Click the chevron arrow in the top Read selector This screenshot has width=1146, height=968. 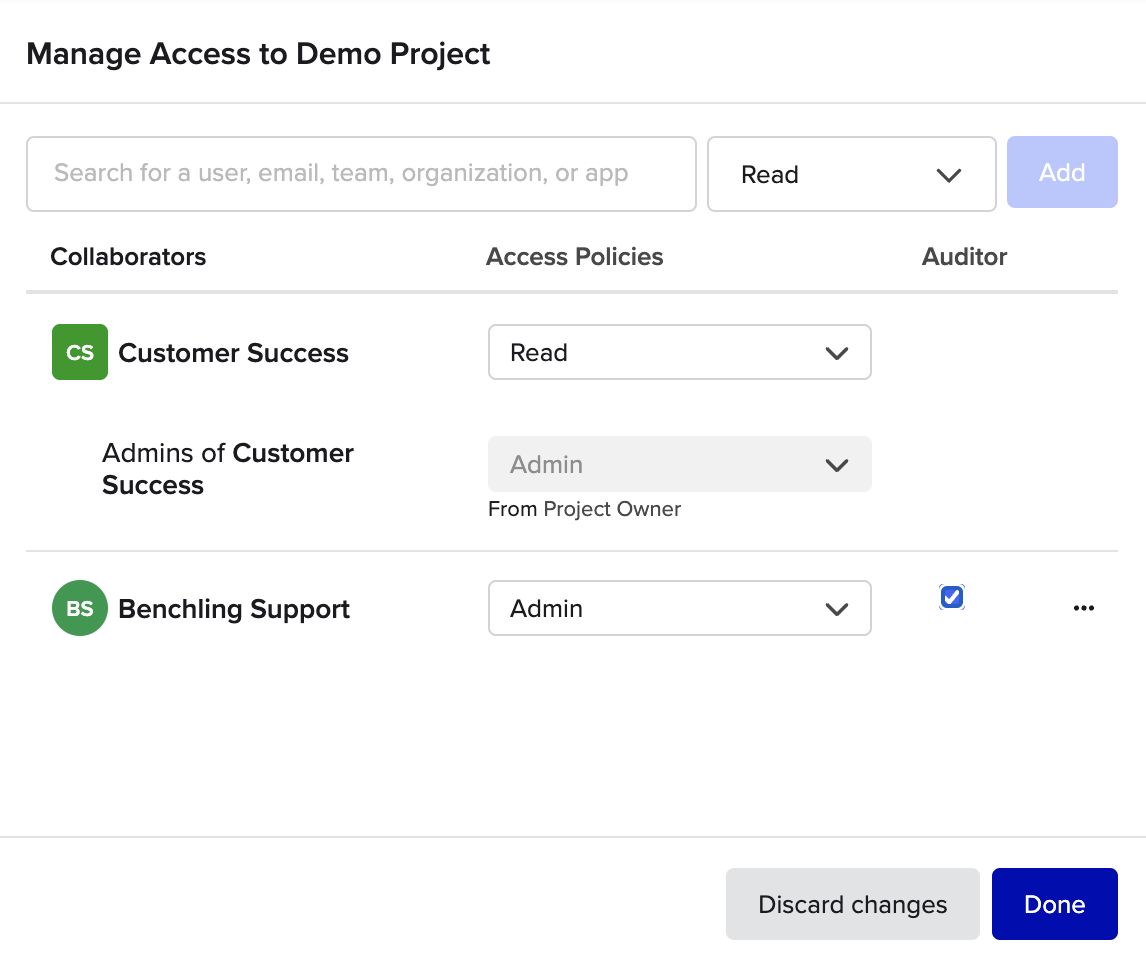(948, 175)
